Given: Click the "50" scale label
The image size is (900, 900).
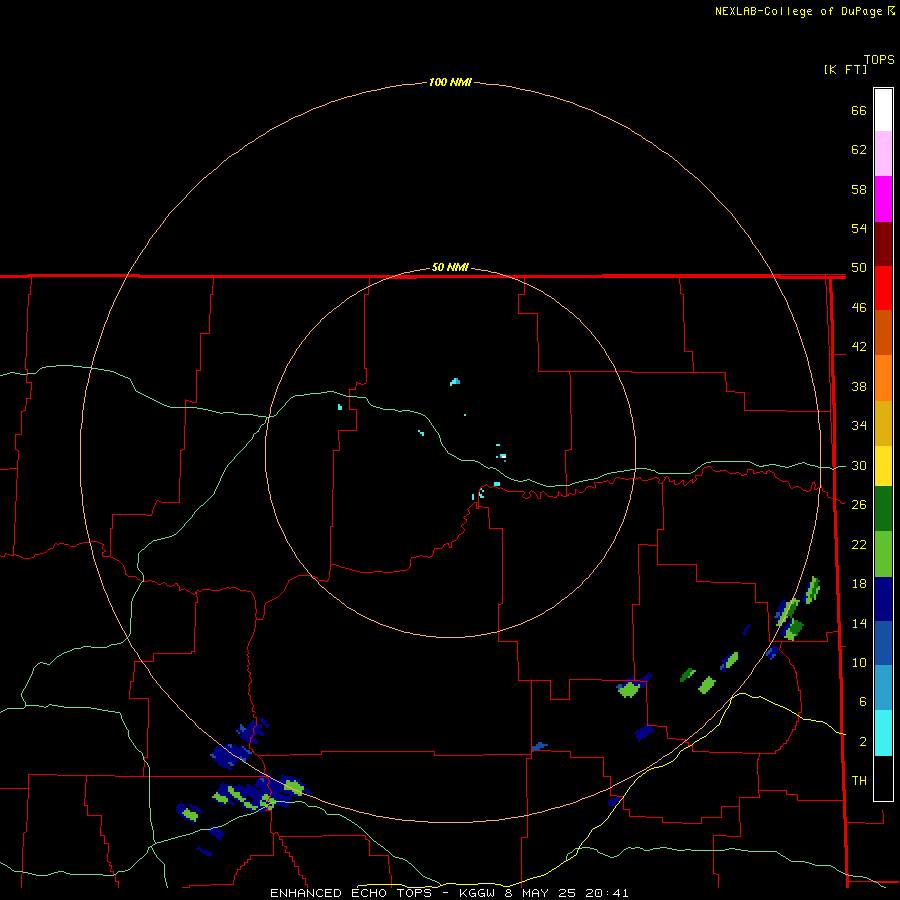Looking at the screenshot, I should point(859,267).
